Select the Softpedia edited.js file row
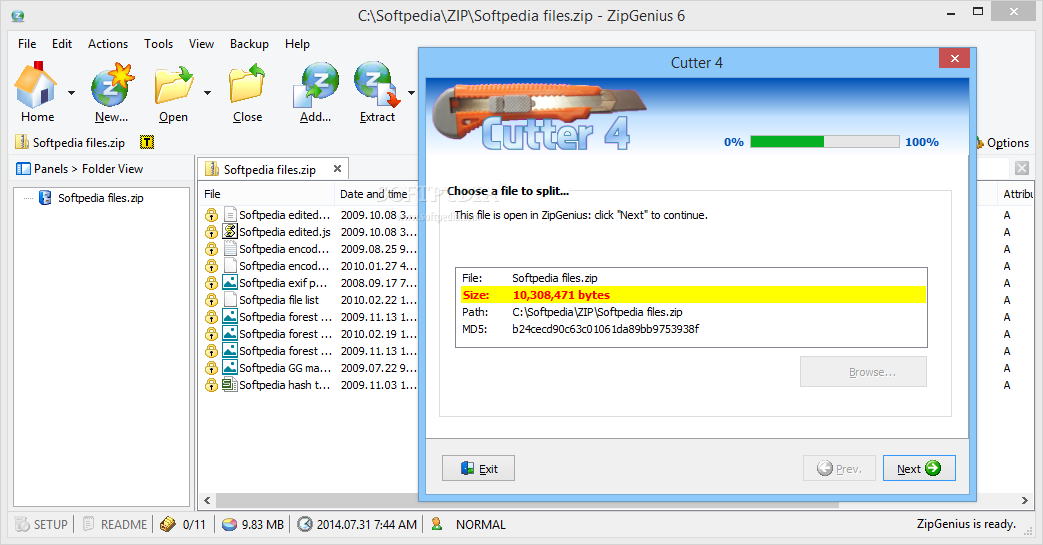The image size is (1043, 545). [285, 232]
